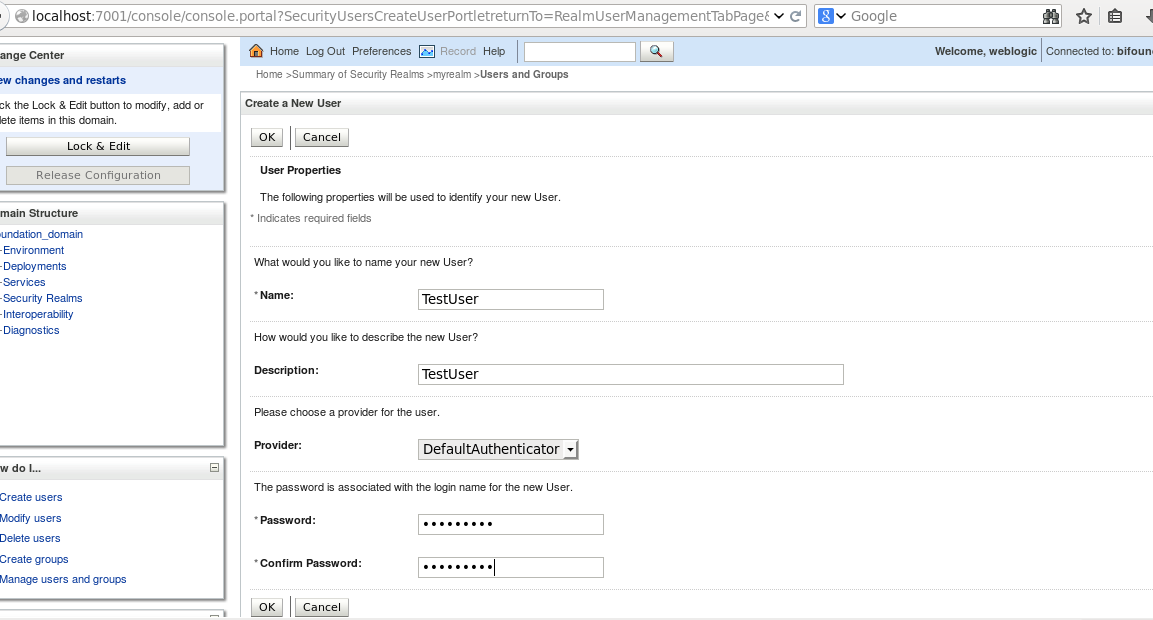The height and width of the screenshot is (620, 1153).
Task: Open the Provider DefaultAuthenticator dropdown
Action: (498, 449)
